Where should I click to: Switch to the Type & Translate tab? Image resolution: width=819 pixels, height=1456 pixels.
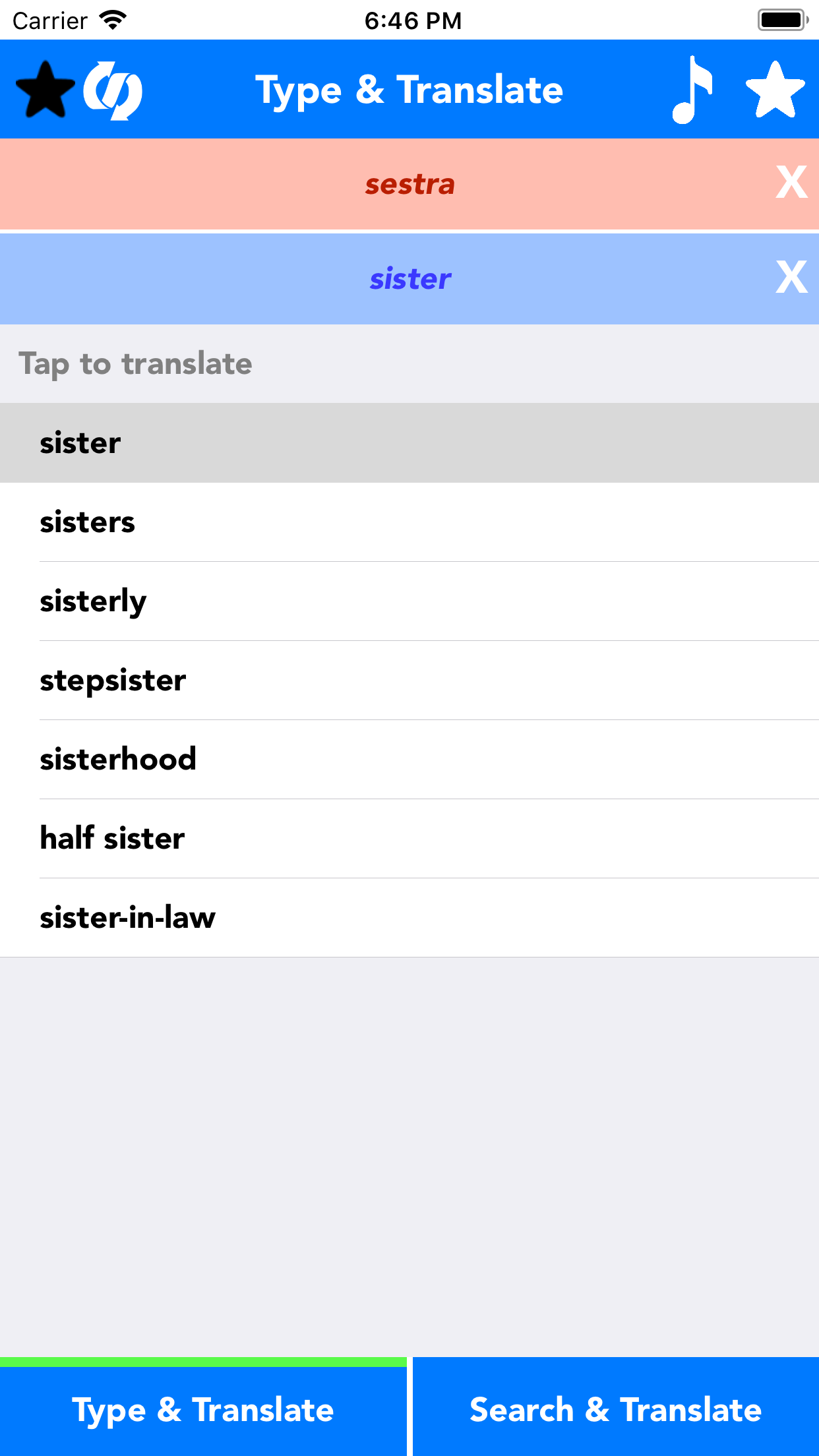click(203, 1408)
